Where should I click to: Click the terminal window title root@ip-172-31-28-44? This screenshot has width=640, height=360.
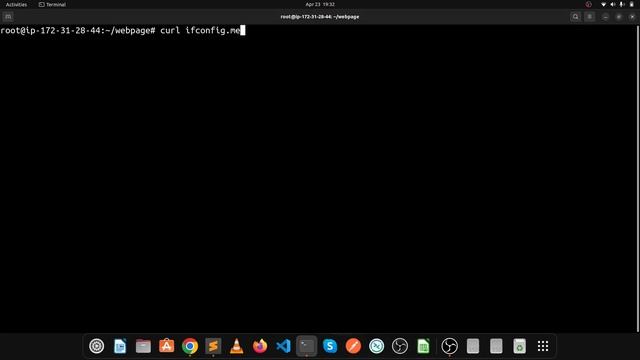tap(320, 17)
